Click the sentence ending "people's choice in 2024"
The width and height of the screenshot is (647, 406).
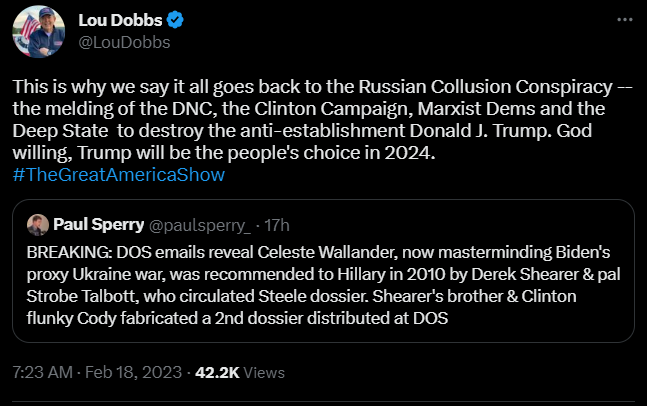[300, 153]
